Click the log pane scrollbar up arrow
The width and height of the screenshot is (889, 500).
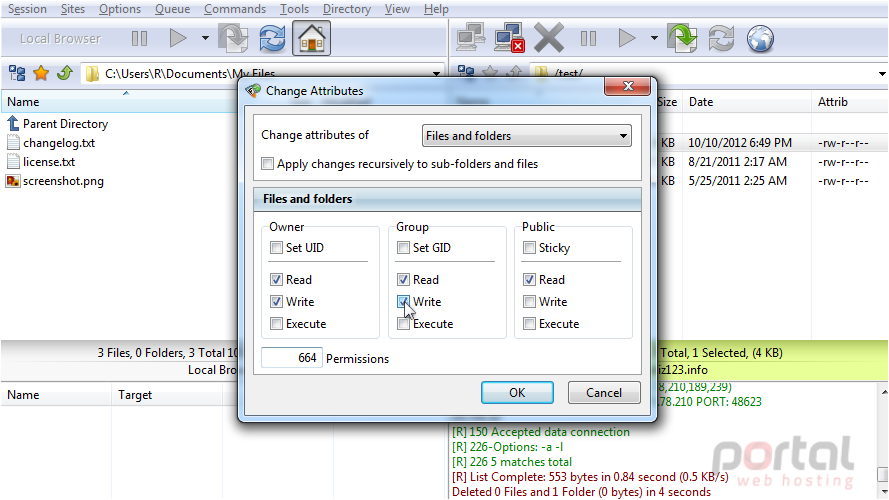[x=883, y=392]
